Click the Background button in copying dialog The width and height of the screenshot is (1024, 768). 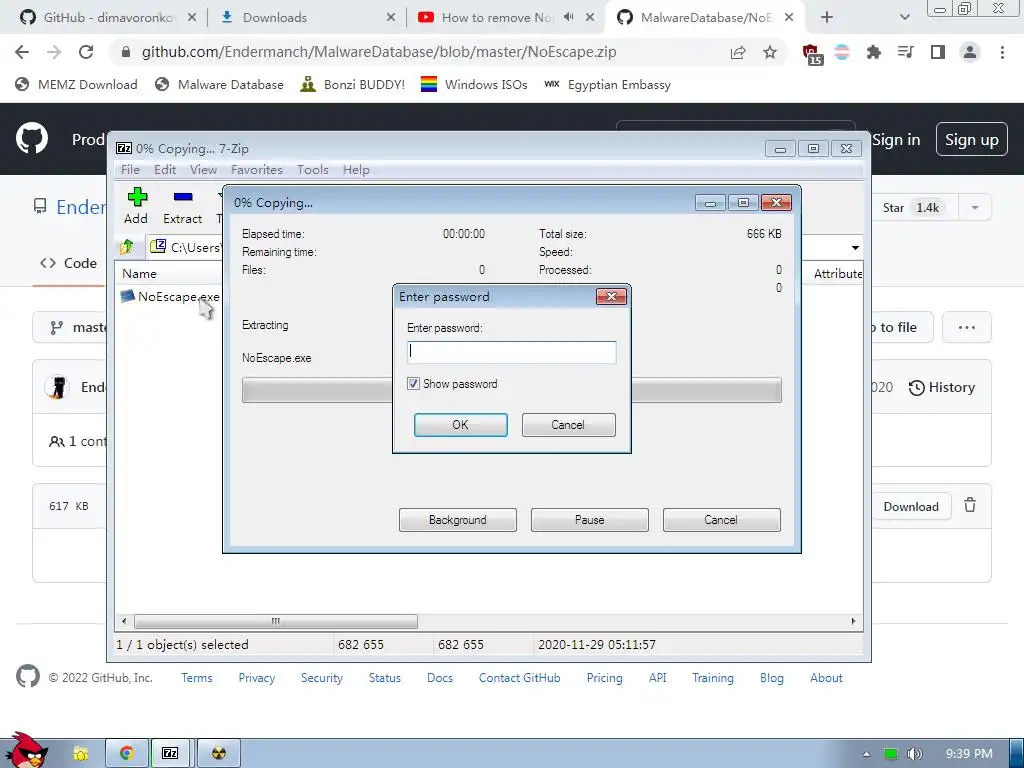(458, 520)
